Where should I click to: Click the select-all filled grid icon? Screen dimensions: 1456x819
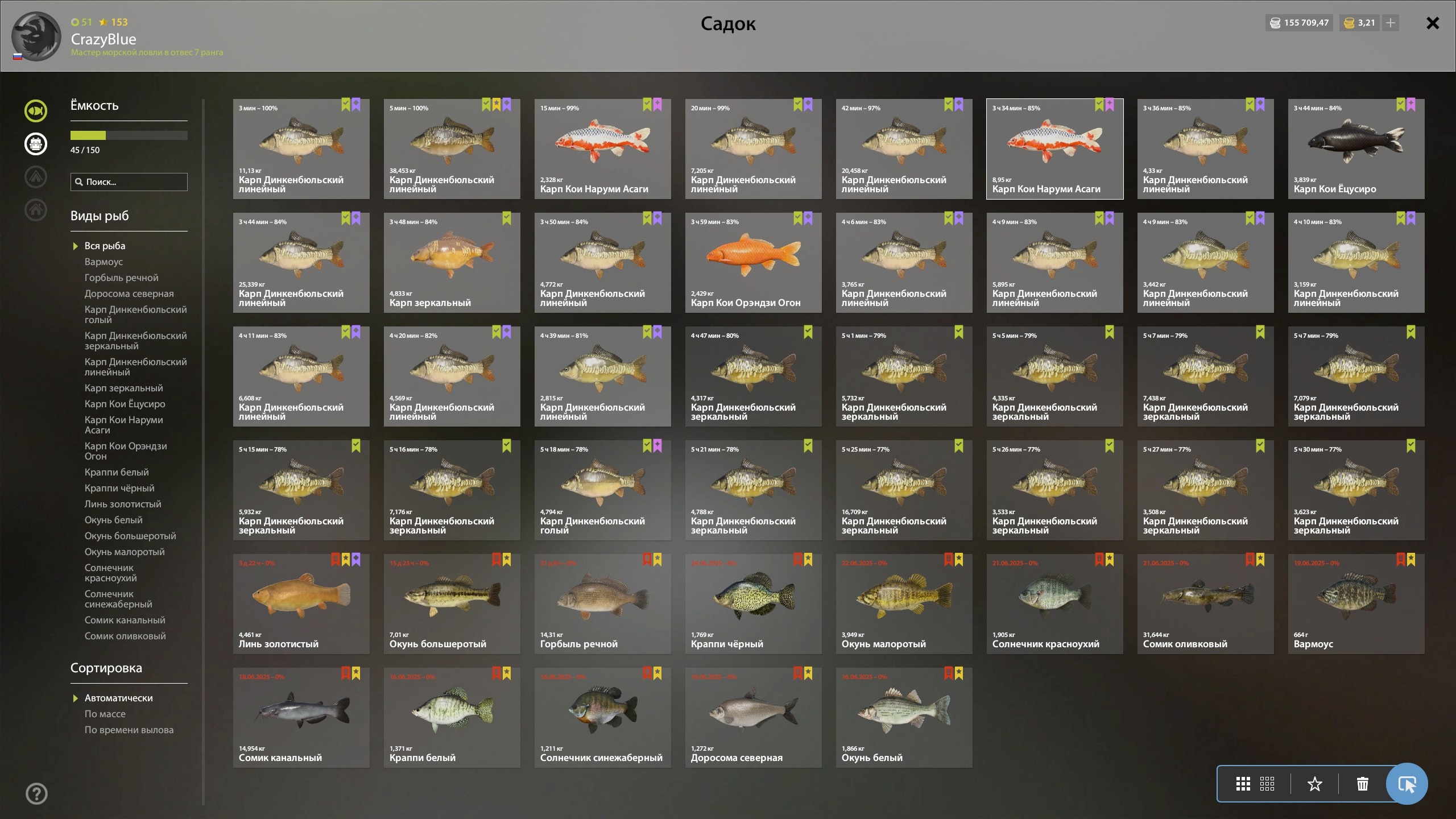pyautogui.click(x=1243, y=784)
